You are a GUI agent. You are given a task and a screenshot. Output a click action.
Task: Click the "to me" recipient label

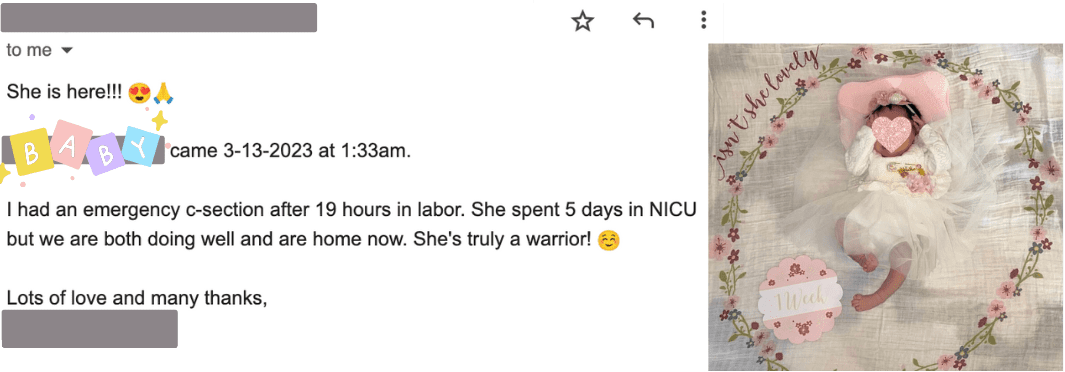click(x=29, y=51)
